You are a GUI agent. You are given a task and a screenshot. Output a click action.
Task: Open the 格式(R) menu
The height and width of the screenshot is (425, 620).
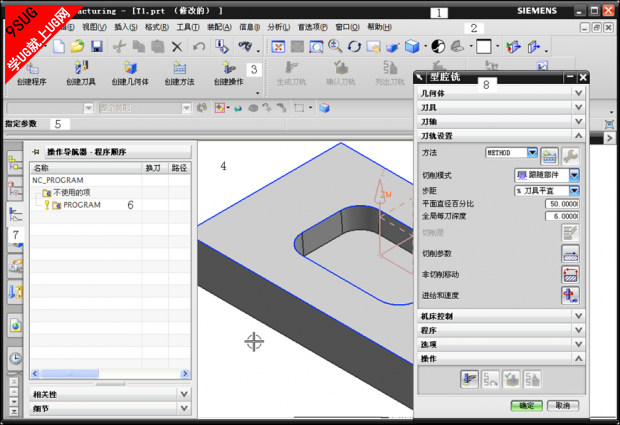coord(157,27)
